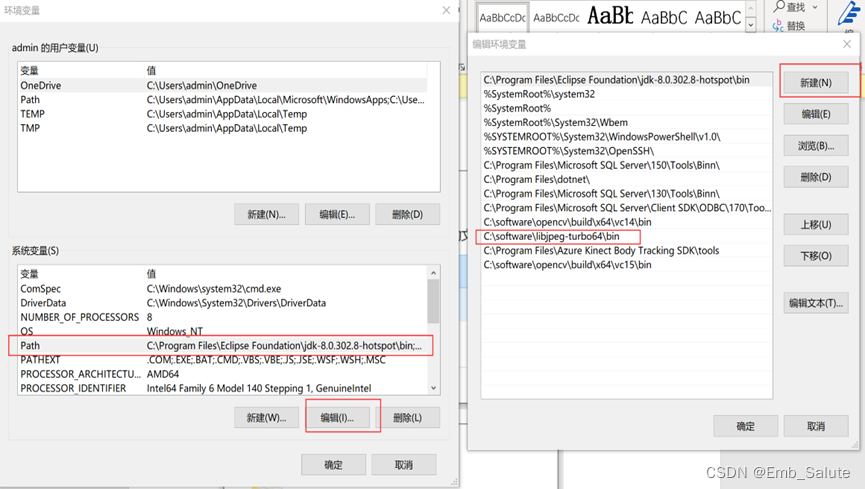Apply last AaBbC style in Word gallery
Image resolution: width=865 pixels, height=489 pixels.
[717, 18]
